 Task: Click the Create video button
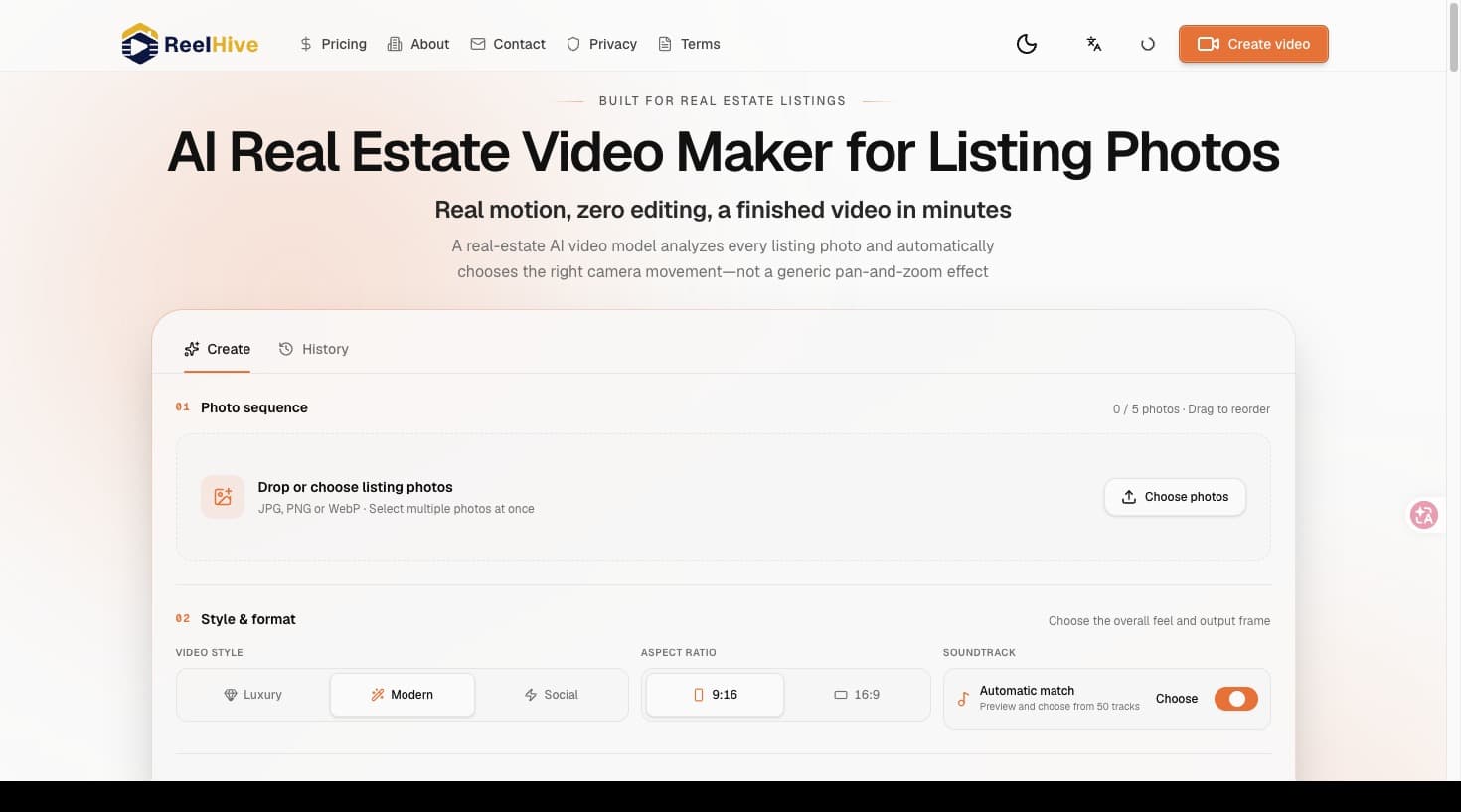pyautogui.click(x=1253, y=44)
